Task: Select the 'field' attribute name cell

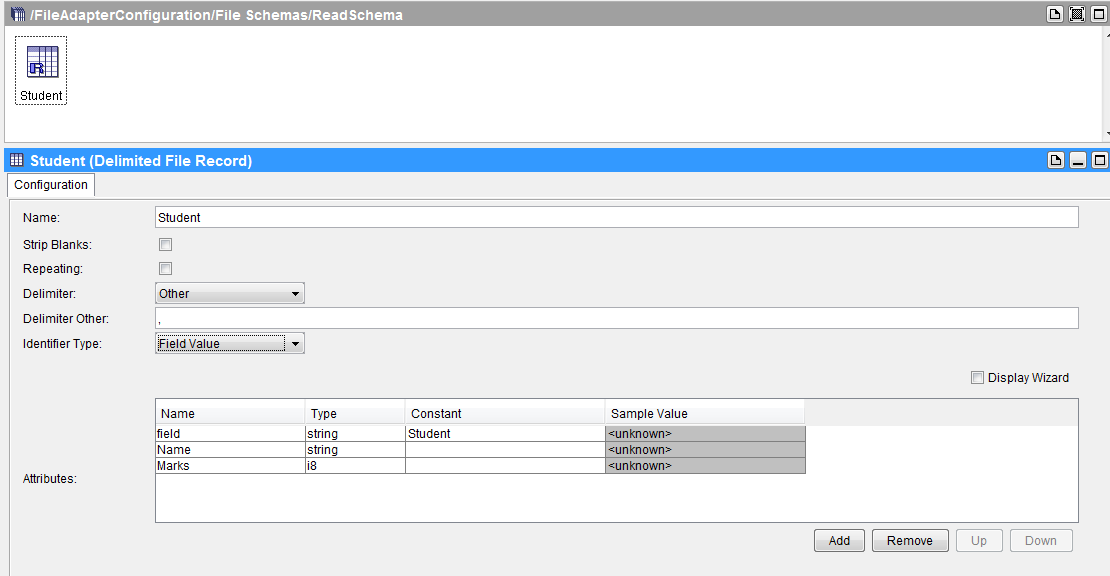Action: pyautogui.click(x=230, y=434)
